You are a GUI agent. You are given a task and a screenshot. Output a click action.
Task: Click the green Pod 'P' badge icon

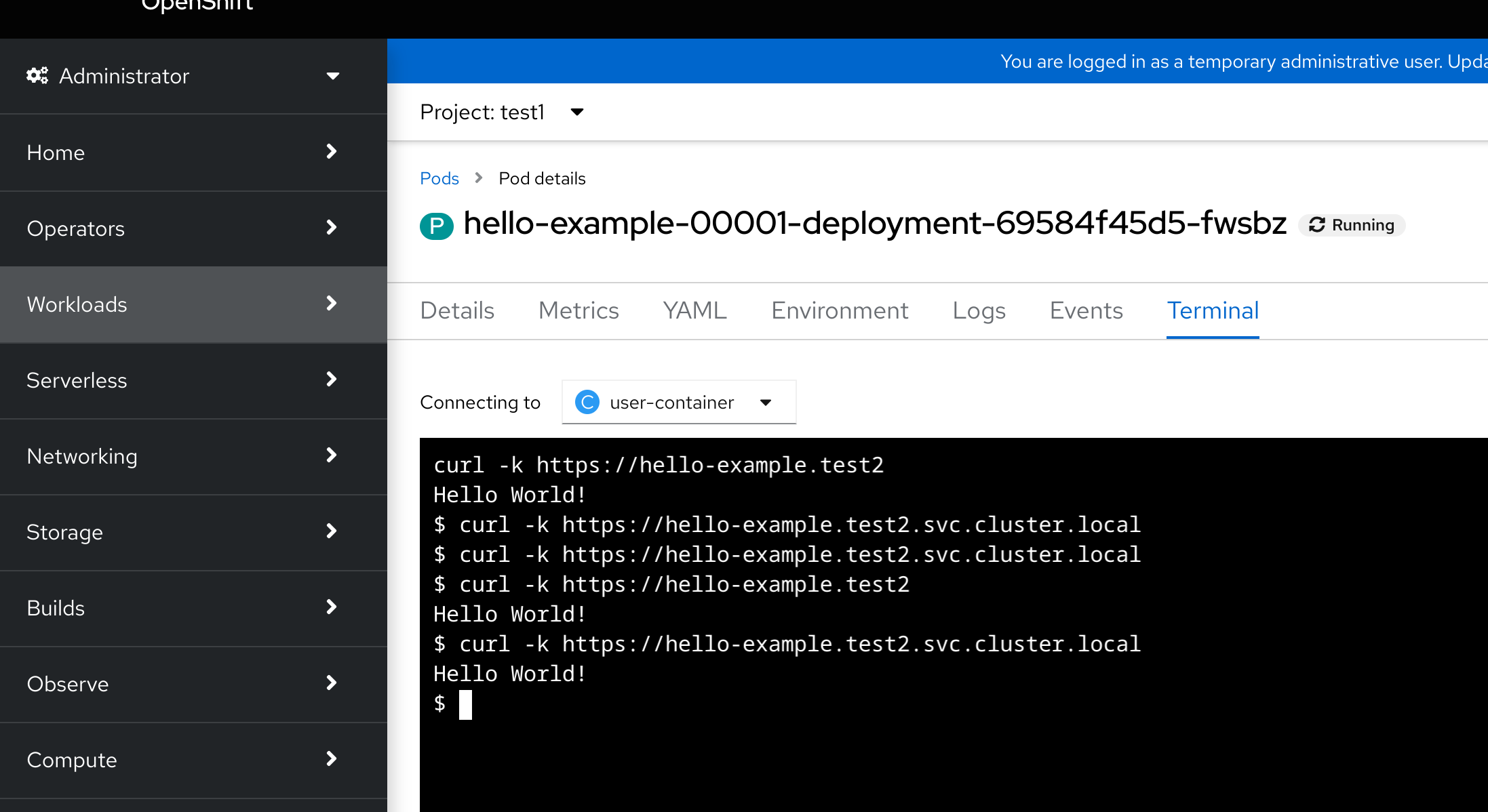point(436,226)
